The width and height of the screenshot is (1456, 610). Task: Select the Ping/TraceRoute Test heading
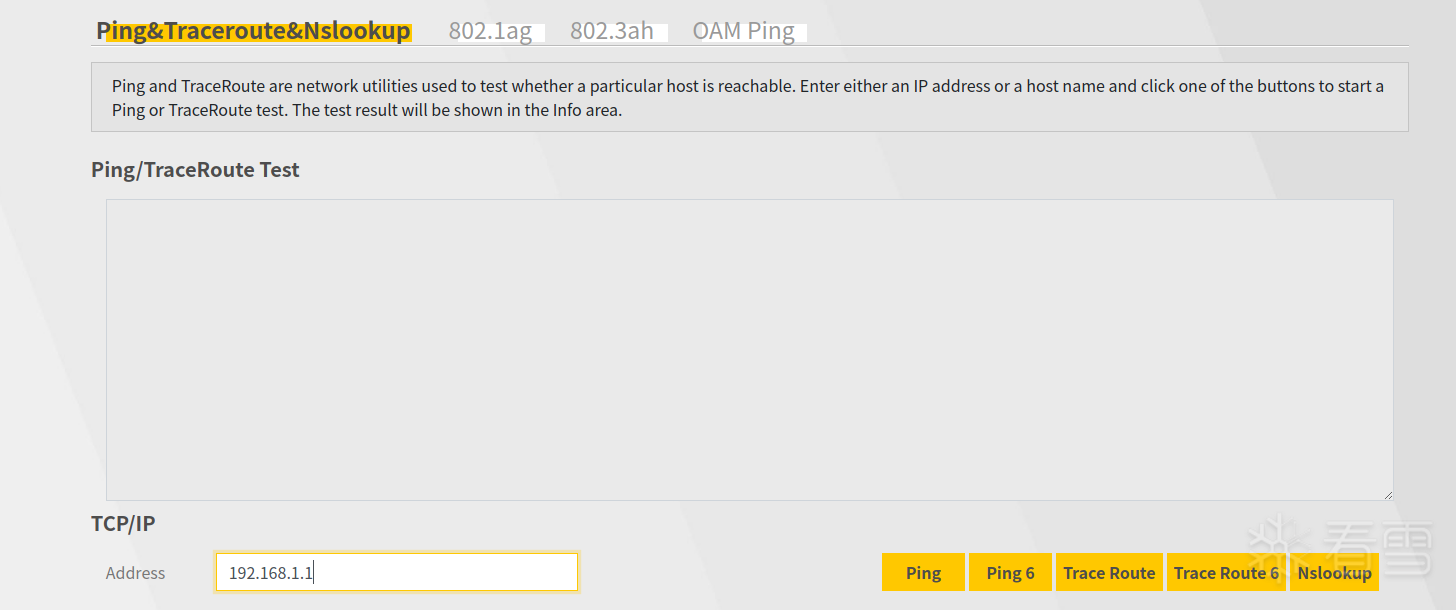[x=195, y=170]
